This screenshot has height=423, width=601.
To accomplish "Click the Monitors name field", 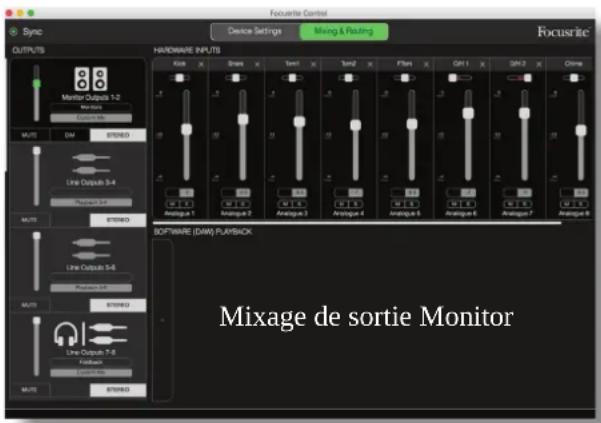I will [x=91, y=108].
